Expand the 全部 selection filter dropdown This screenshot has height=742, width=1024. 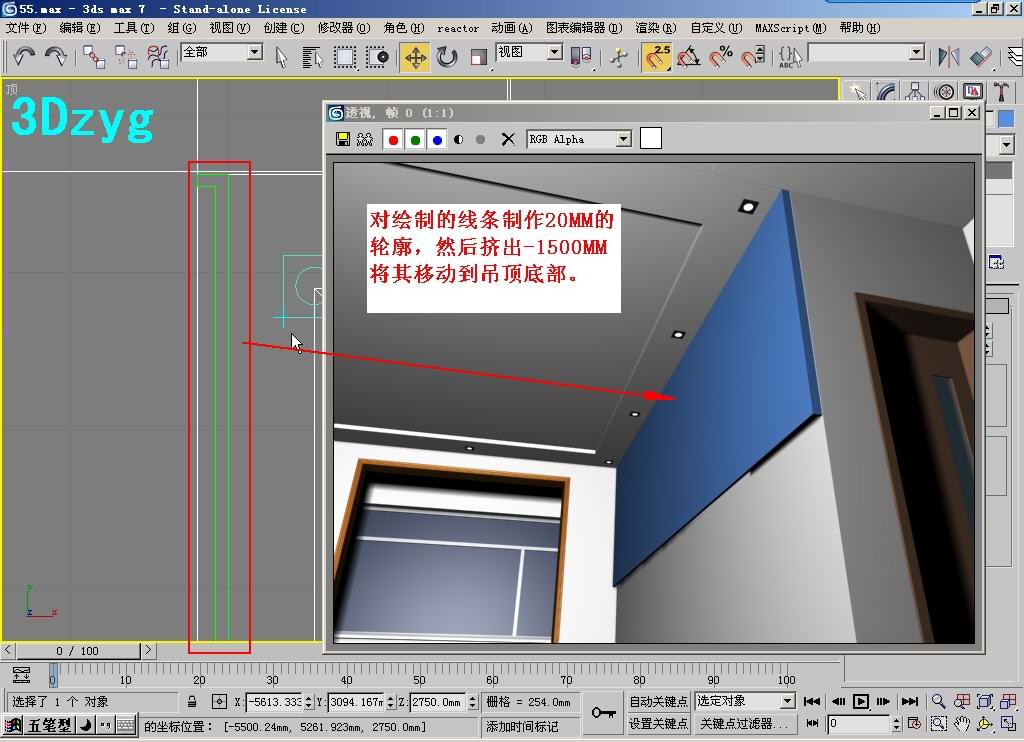(x=254, y=52)
